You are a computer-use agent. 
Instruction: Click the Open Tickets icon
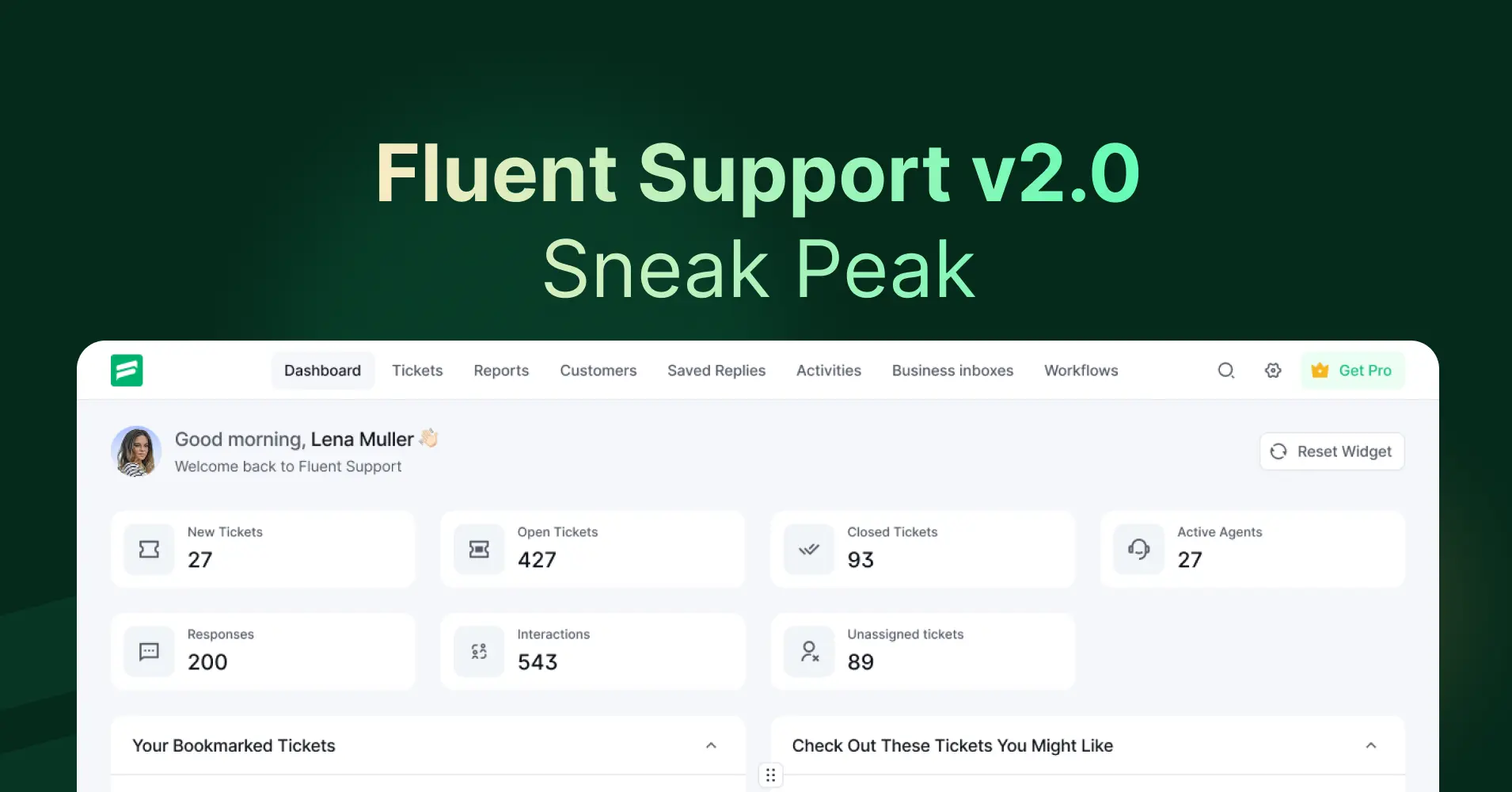coord(479,549)
